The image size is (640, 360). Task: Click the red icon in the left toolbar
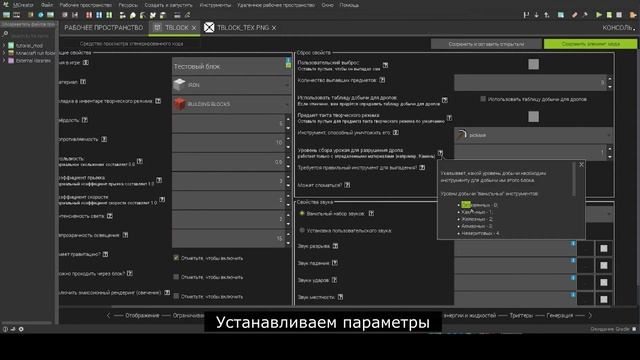click(x=89, y=15)
